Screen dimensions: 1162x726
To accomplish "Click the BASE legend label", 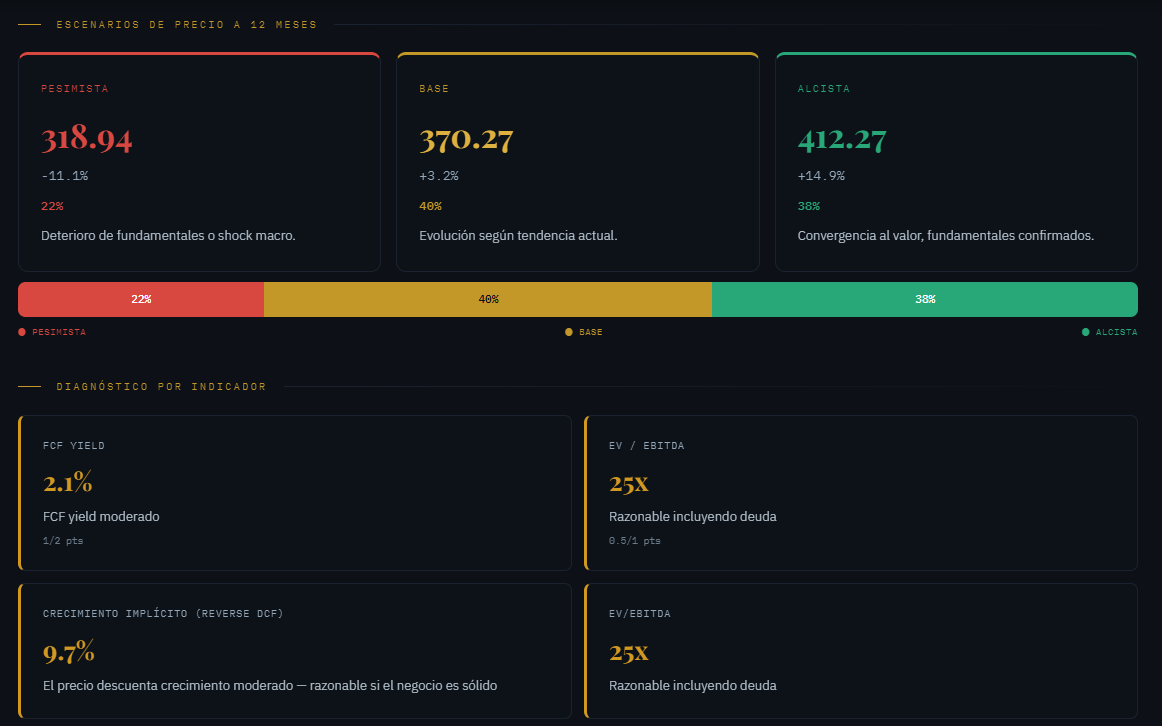I will pyautogui.click(x=591, y=332).
